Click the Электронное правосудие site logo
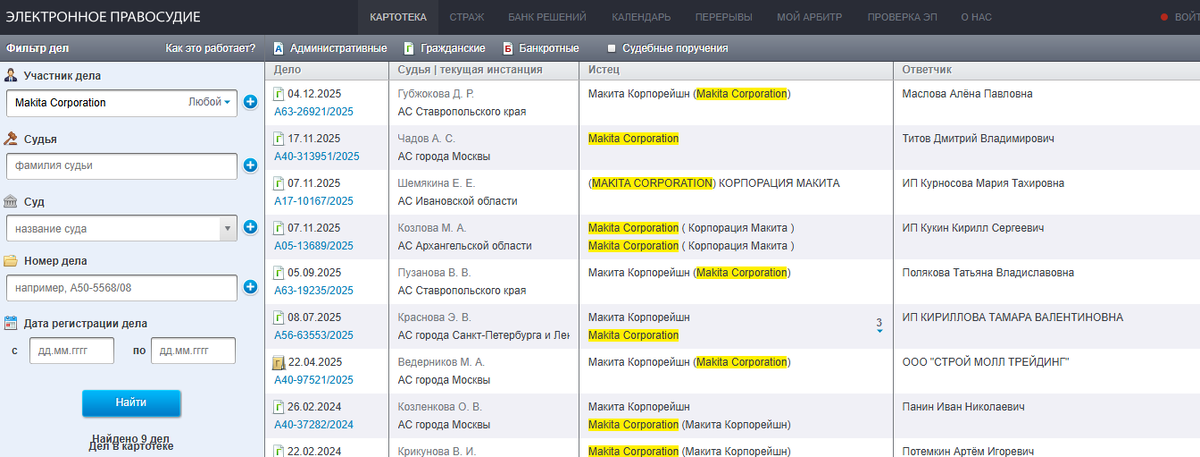 pos(103,17)
